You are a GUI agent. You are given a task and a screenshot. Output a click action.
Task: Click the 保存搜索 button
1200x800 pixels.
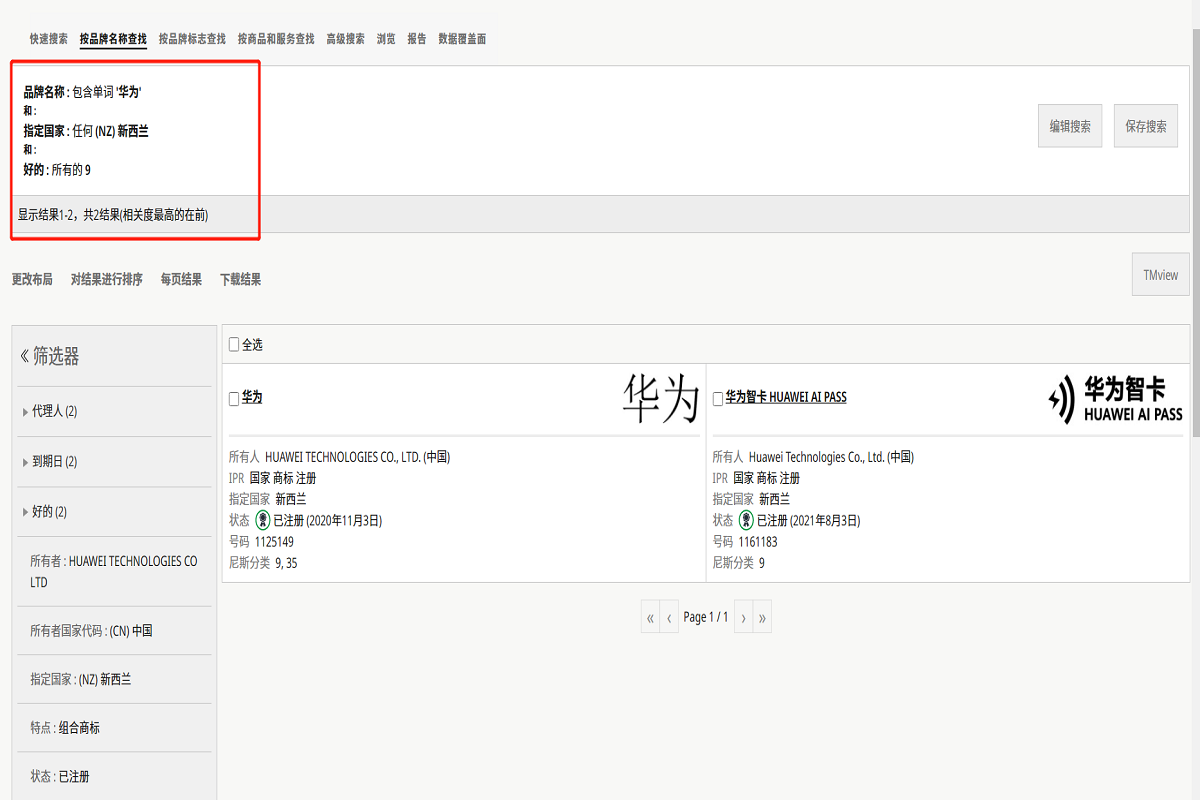[1146, 126]
